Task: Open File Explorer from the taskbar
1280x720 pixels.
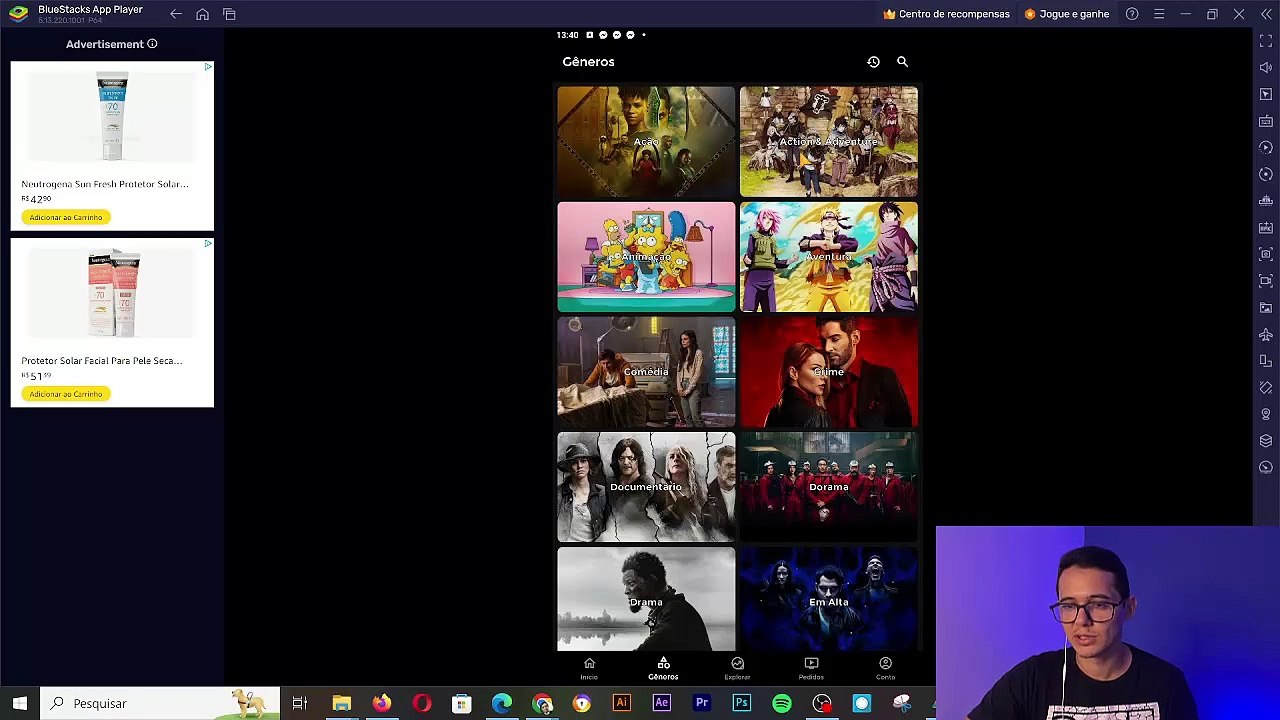Action: click(x=342, y=703)
